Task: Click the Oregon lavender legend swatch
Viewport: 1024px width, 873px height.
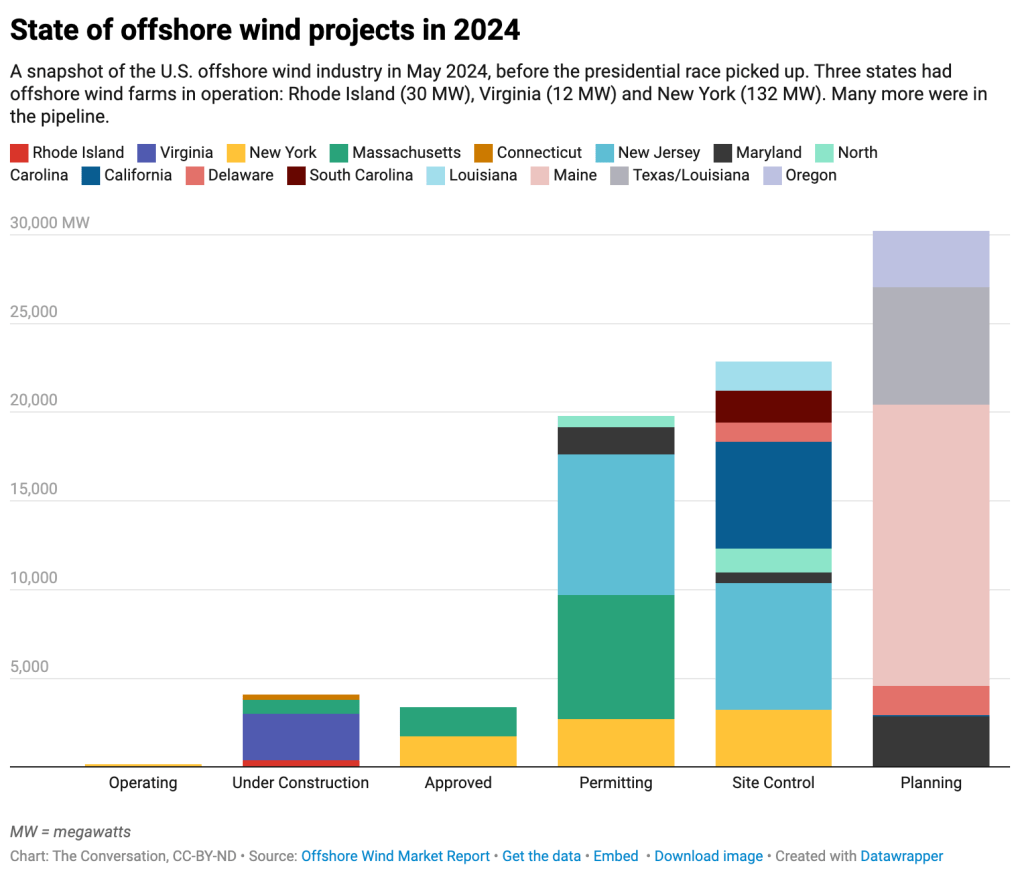Action: point(772,176)
